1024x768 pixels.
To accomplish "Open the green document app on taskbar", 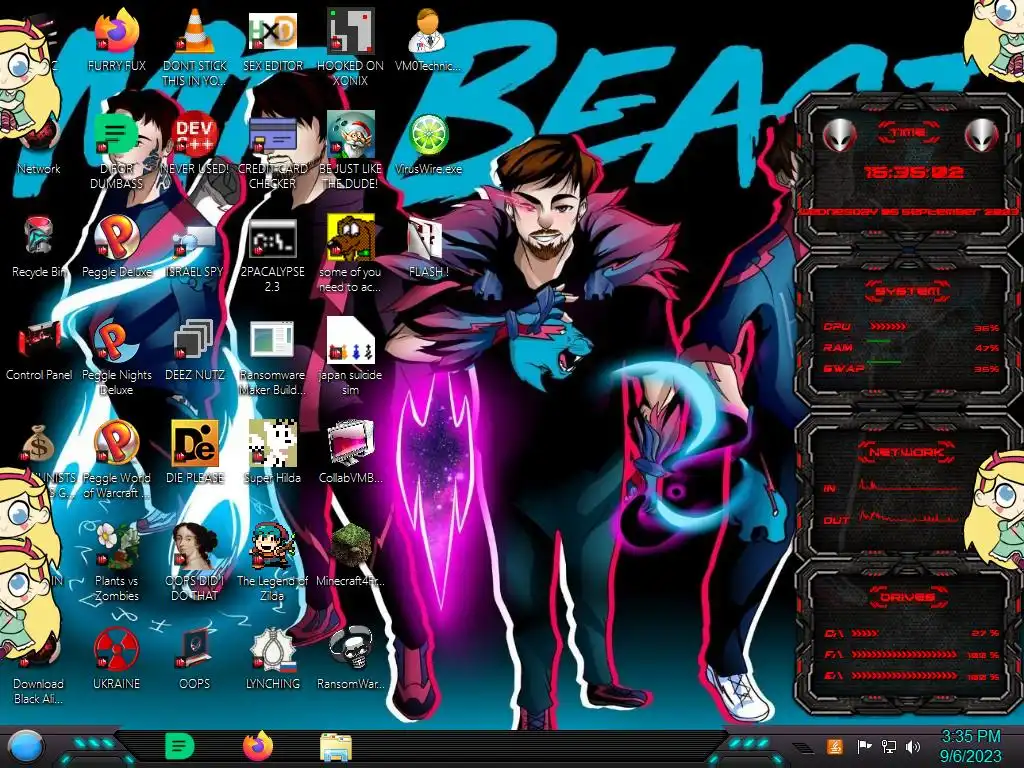I will pos(179,746).
